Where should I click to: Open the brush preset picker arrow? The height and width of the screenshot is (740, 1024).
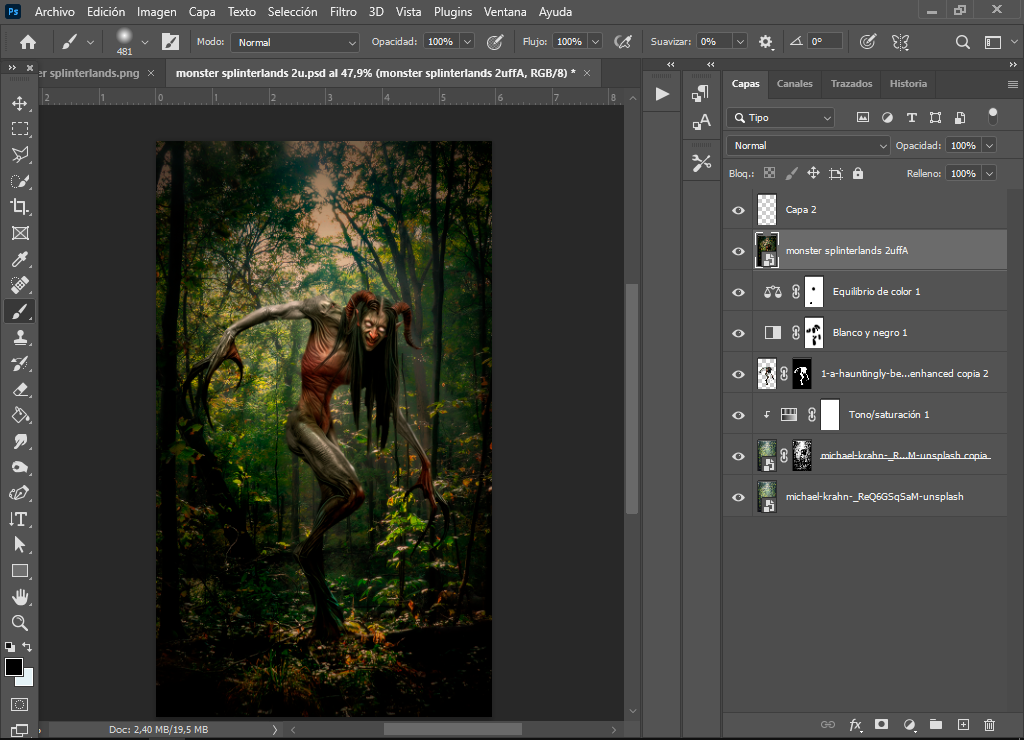pos(145,42)
